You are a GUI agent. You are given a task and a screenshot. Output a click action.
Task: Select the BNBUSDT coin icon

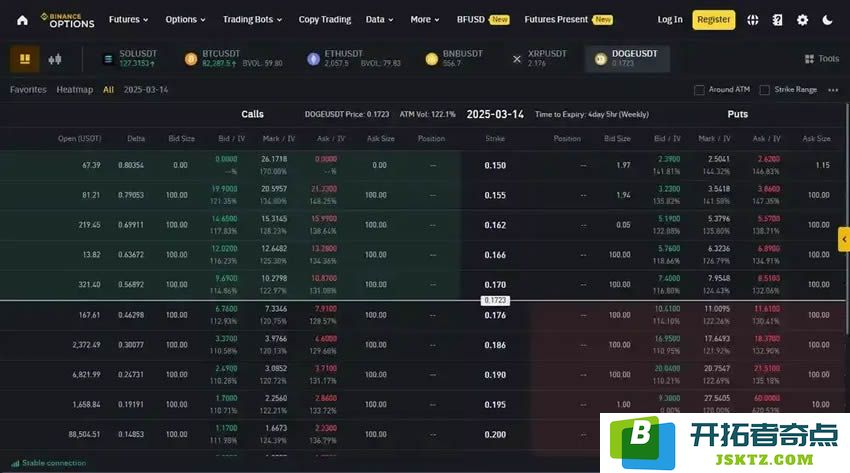click(x=432, y=59)
